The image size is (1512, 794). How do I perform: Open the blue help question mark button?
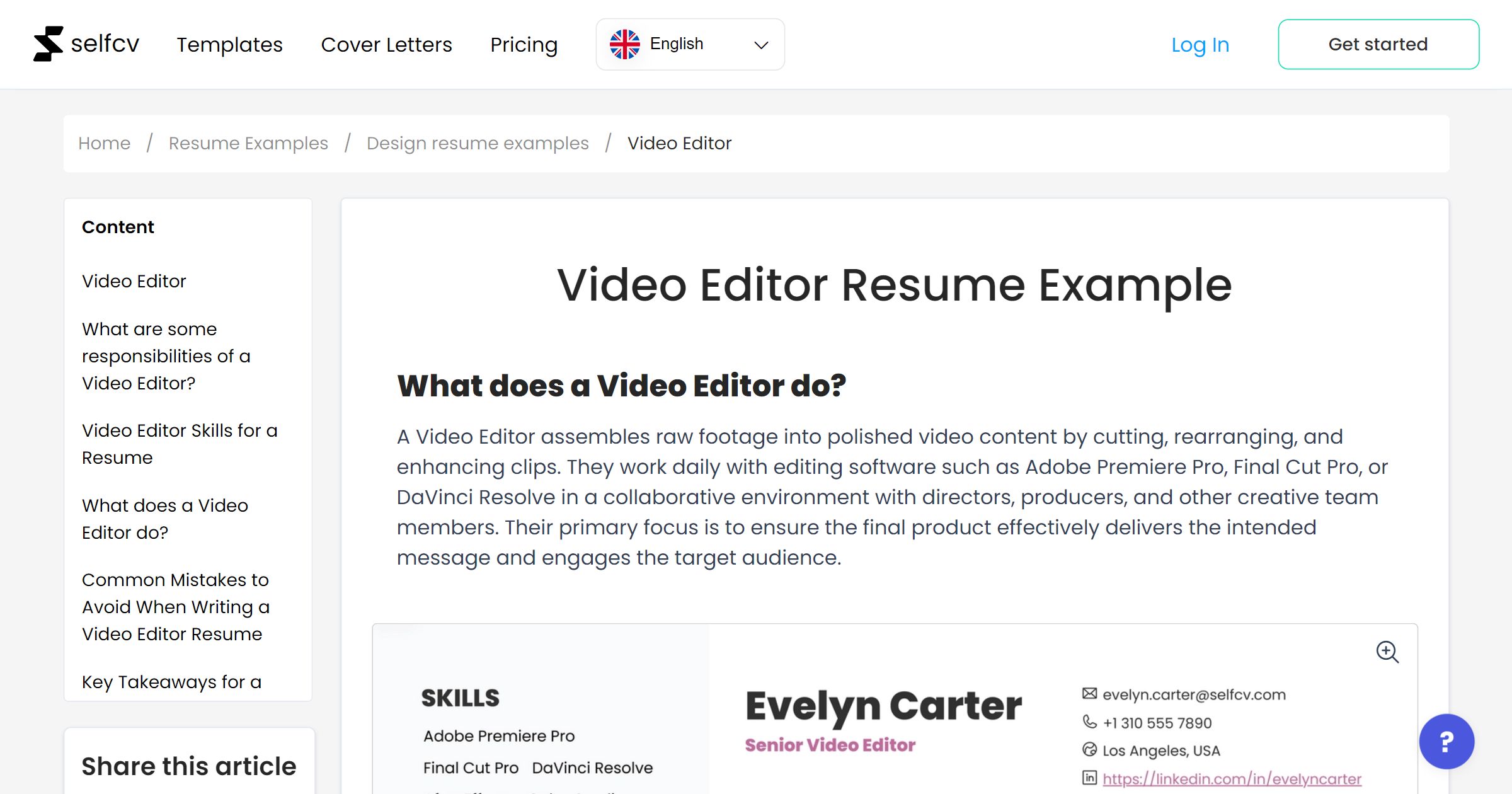pos(1446,741)
